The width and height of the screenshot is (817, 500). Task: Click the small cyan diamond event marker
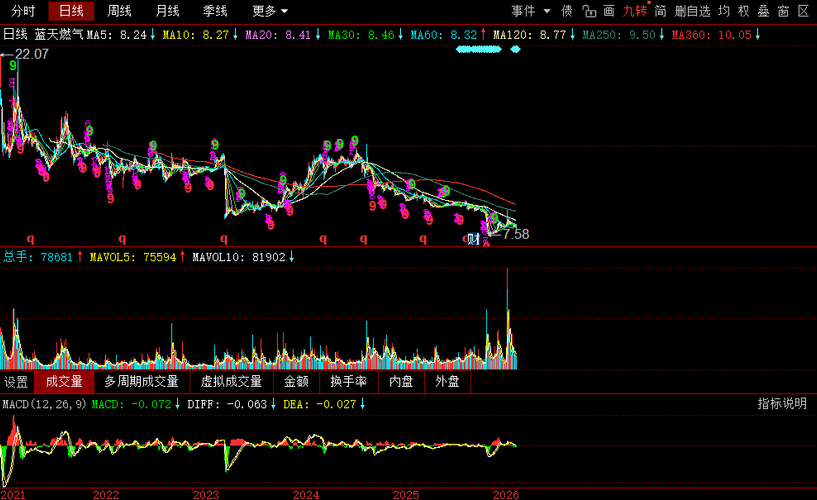515,49
